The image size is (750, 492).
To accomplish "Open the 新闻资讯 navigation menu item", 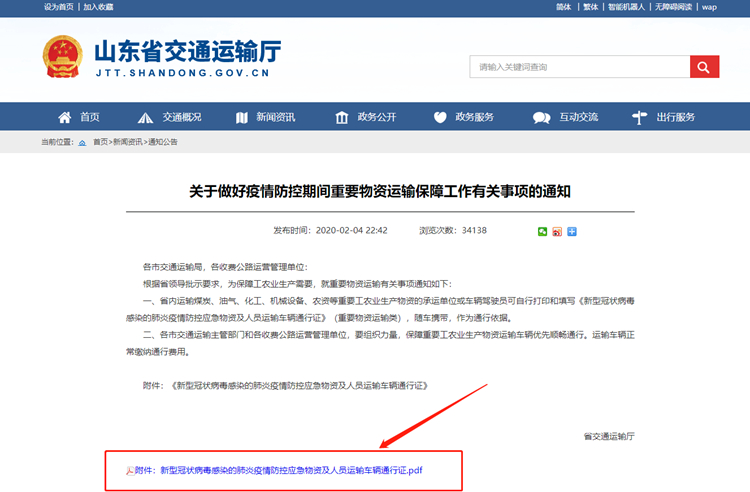I will coord(276,117).
